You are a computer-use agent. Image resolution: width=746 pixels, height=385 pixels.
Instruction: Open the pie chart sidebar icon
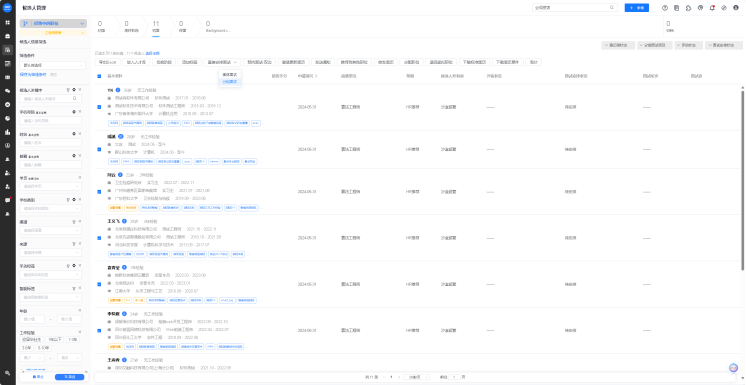[x=8, y=118]
